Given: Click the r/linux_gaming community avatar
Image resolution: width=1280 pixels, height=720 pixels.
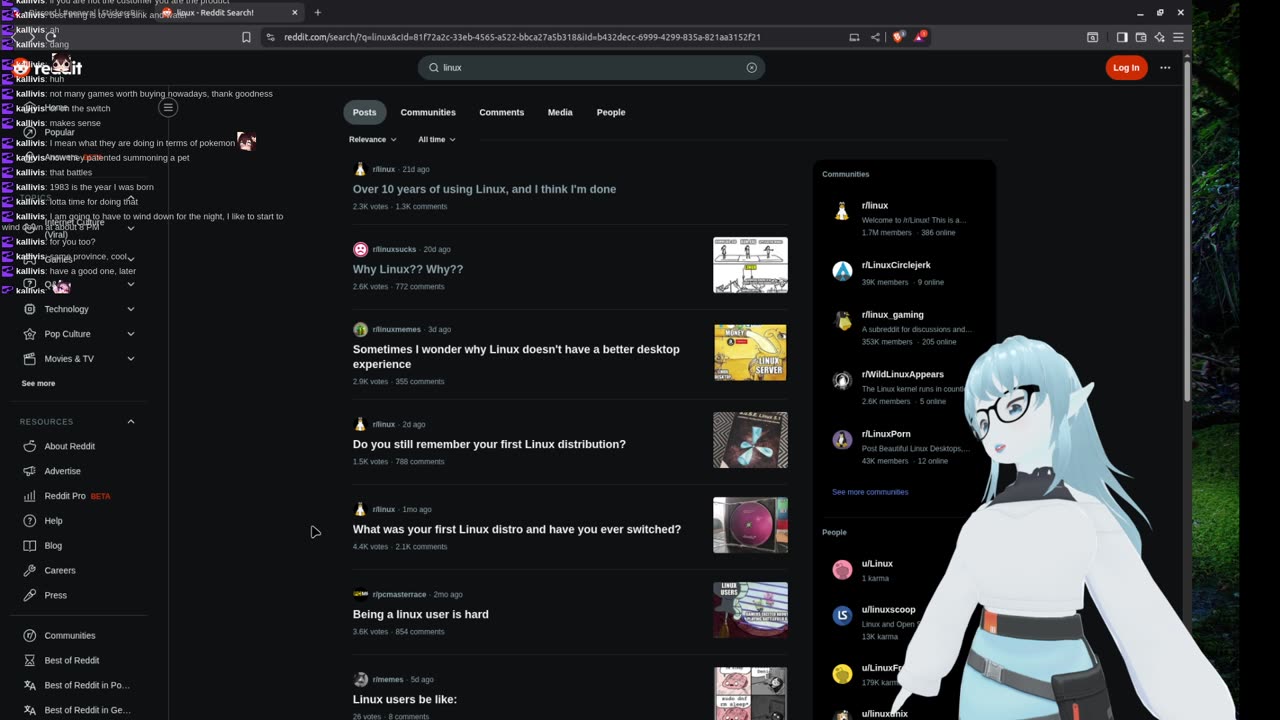Looking at the screenshot, I should [x=842, y=321].
